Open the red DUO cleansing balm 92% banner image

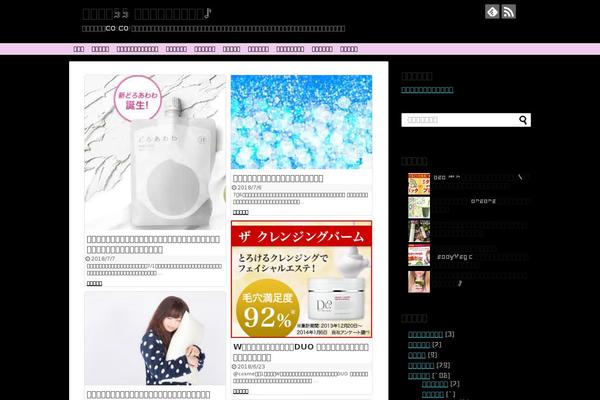(x=302, y=279)
